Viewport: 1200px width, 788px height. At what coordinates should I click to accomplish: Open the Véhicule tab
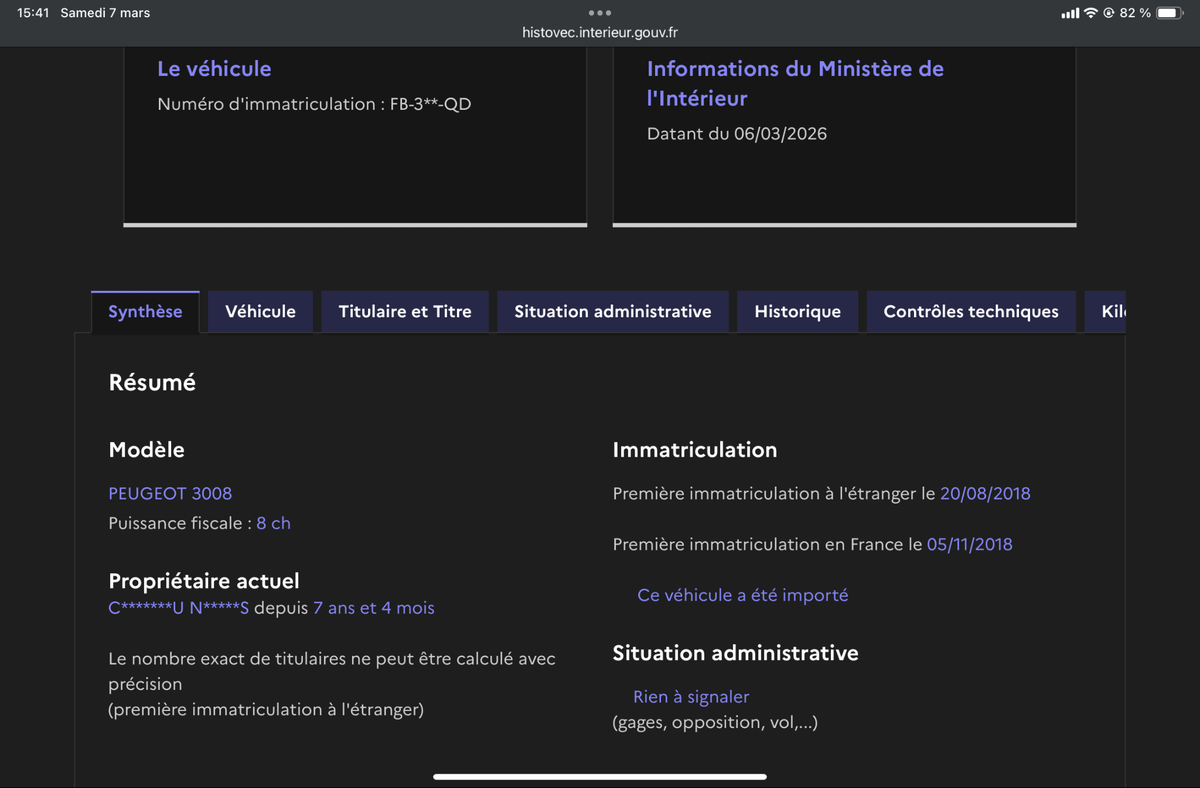(x=260, y=312)
